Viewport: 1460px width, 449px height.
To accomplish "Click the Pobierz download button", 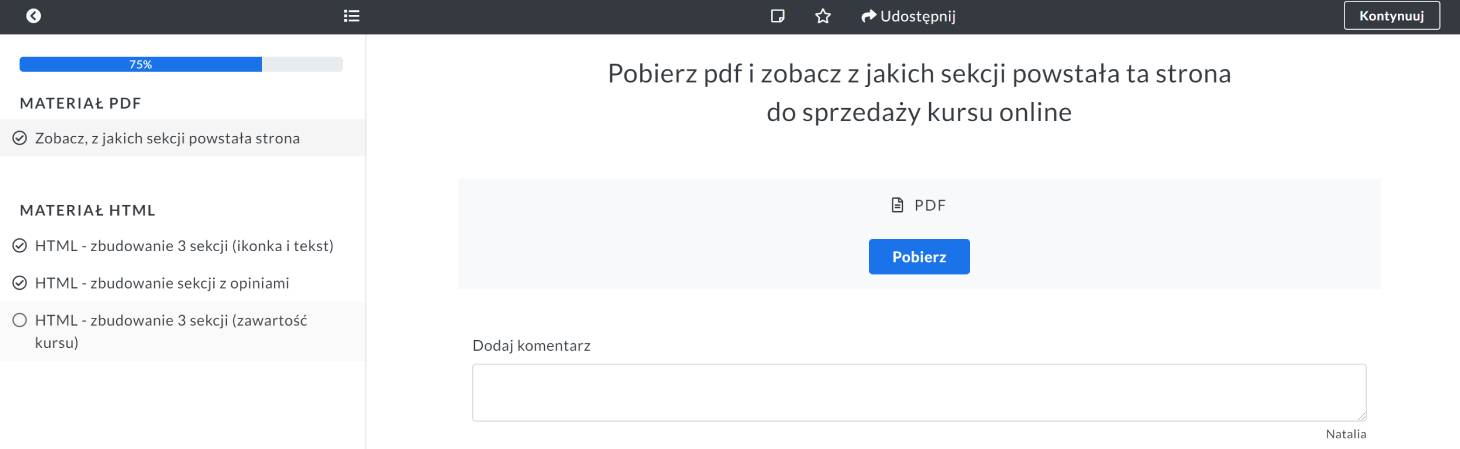I will [919, 256].
